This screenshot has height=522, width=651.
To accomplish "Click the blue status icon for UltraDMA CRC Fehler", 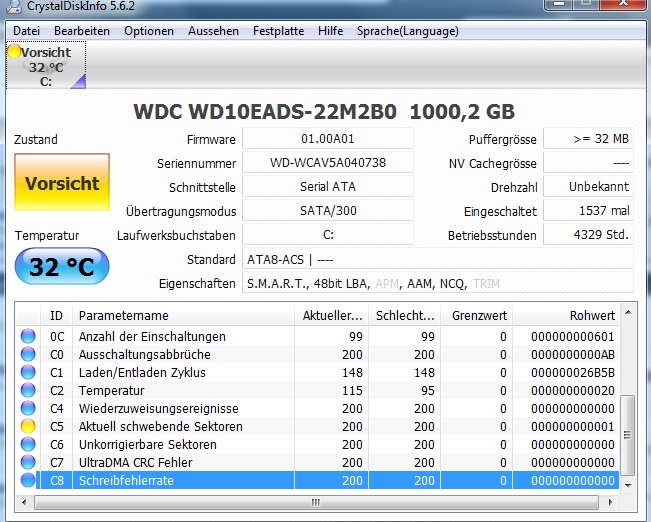I will tap(28, 462).
